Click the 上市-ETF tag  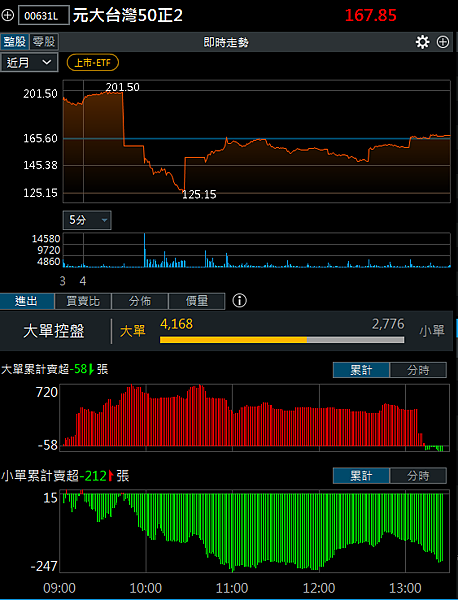[x=93, y=62]
